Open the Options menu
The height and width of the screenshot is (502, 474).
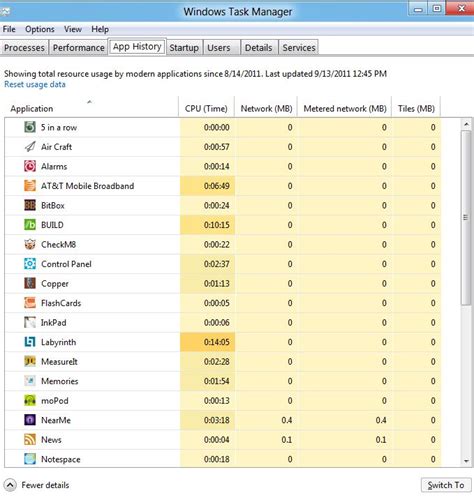40,29
